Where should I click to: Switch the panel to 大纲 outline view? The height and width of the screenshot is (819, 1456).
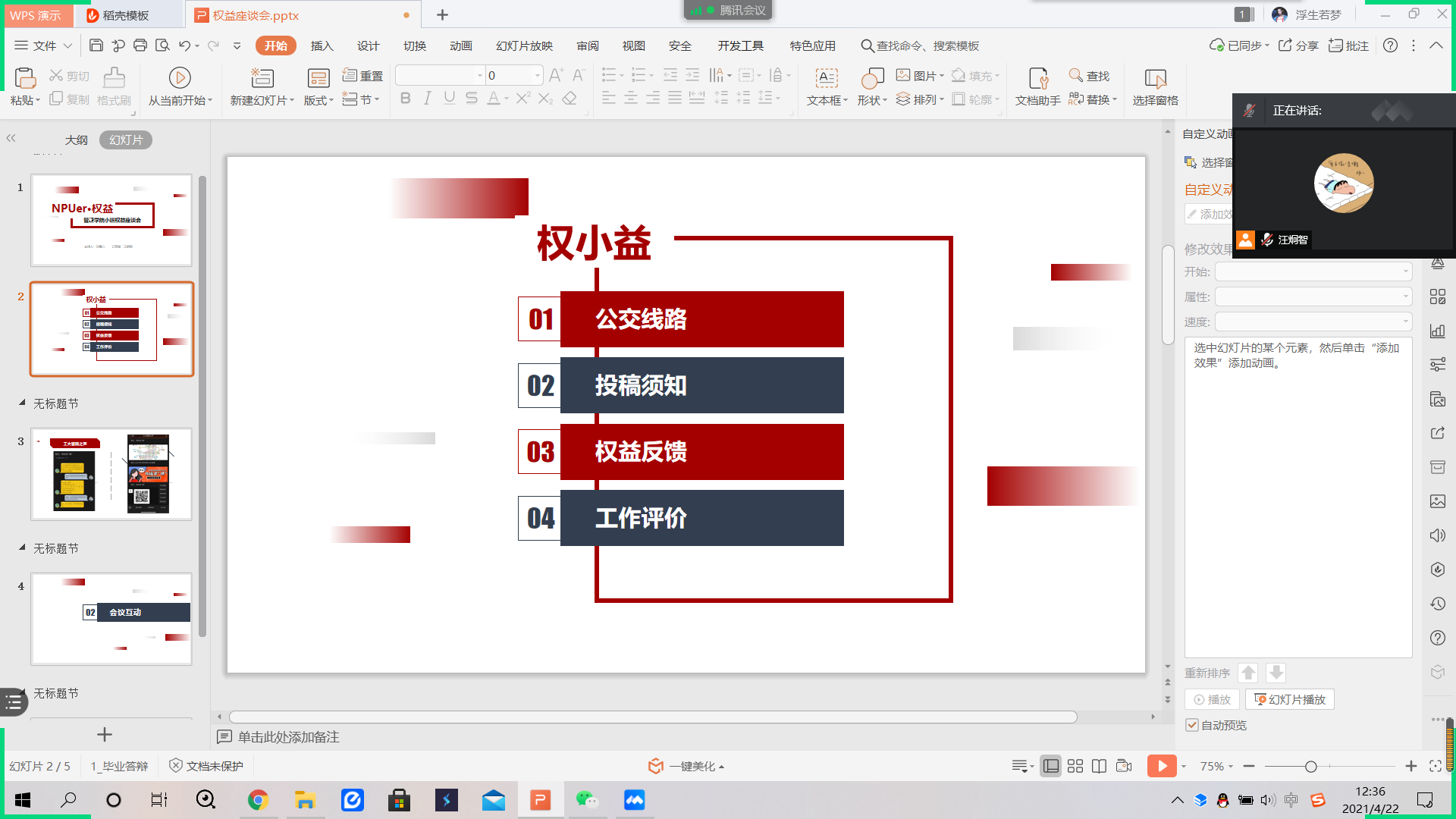[x=76, y=140]
